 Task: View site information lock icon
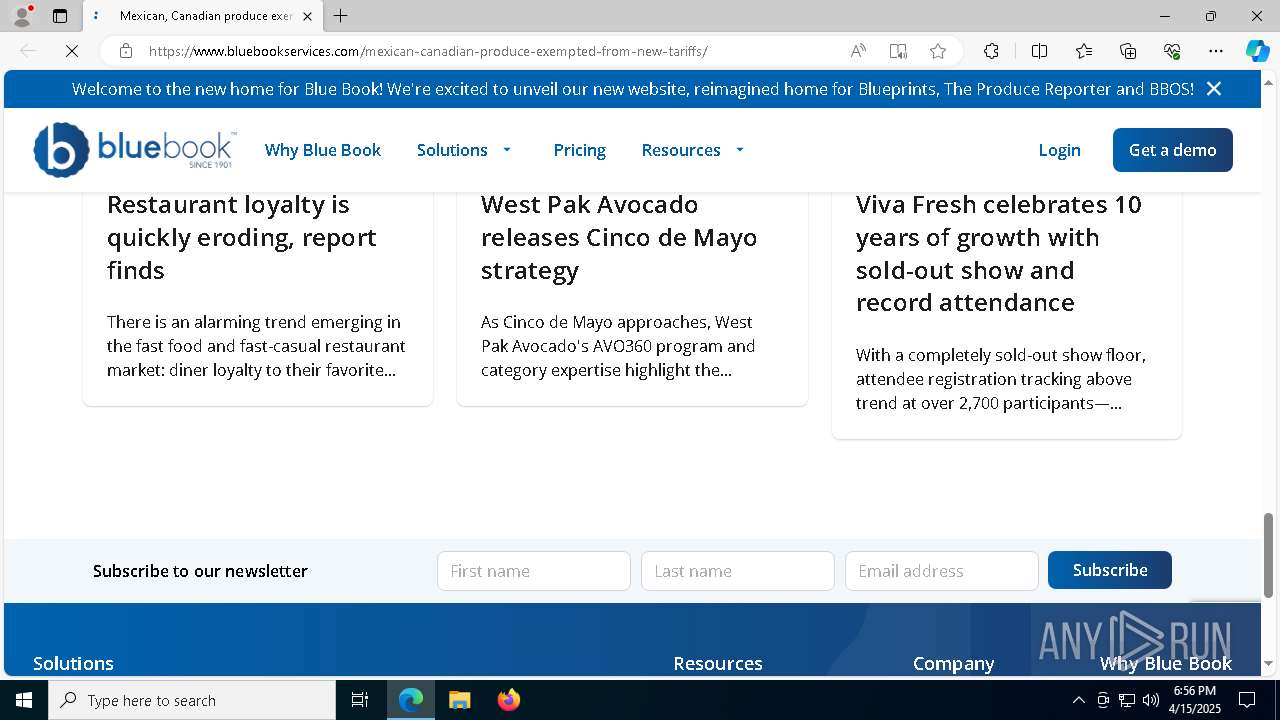tap(125, 51)
